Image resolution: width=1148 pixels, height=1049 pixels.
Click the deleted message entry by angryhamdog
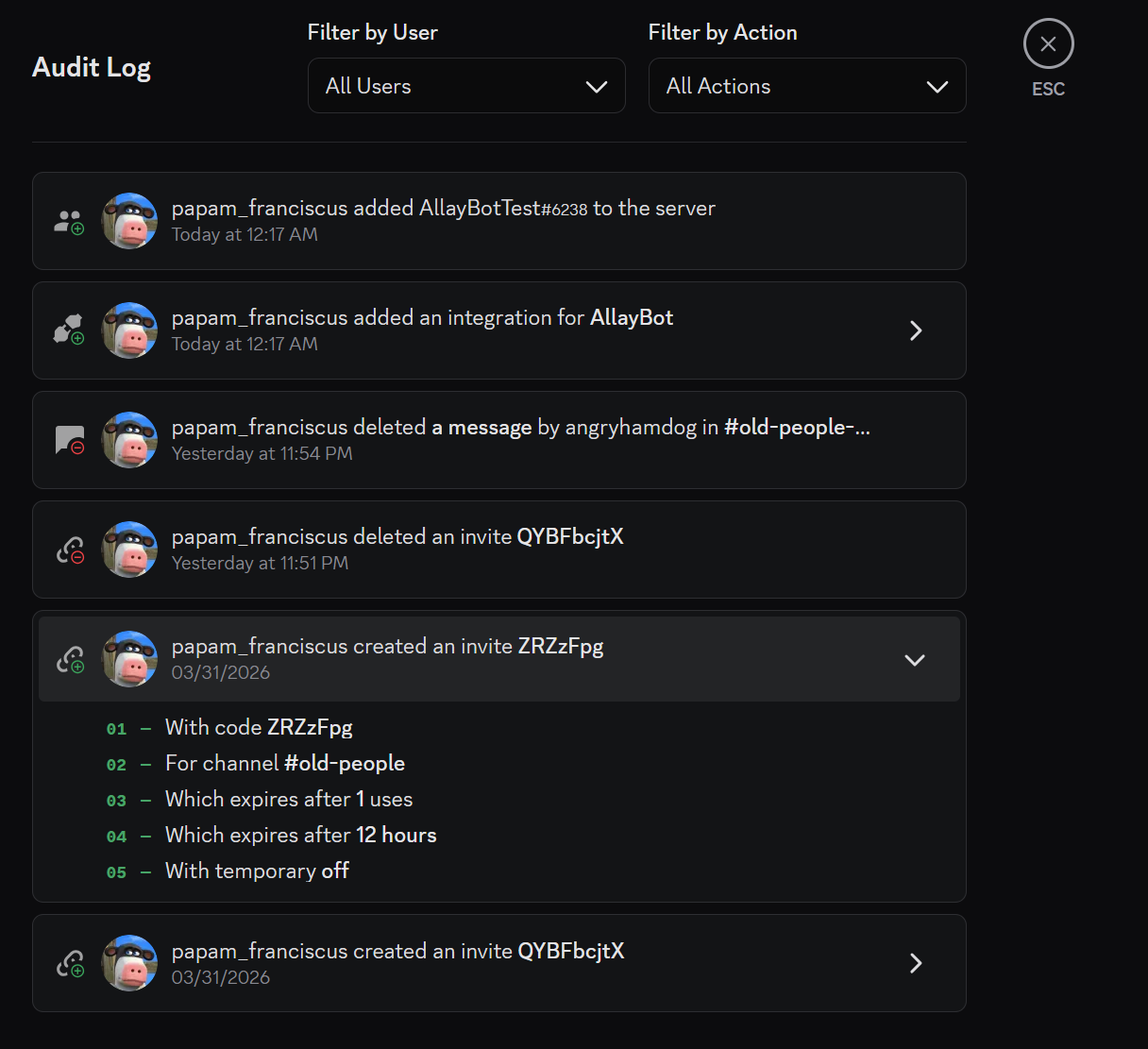(x=519, y=440)
